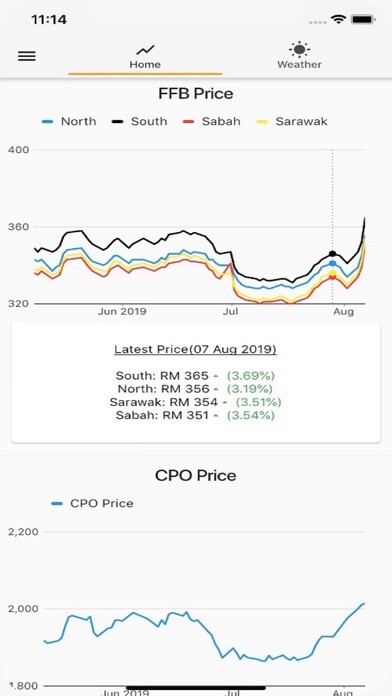The height and width of the screenshot is (696, 392).
Task: Hide the CPO Price legend series
Action: pyautogui.click(x=92, y=503)
